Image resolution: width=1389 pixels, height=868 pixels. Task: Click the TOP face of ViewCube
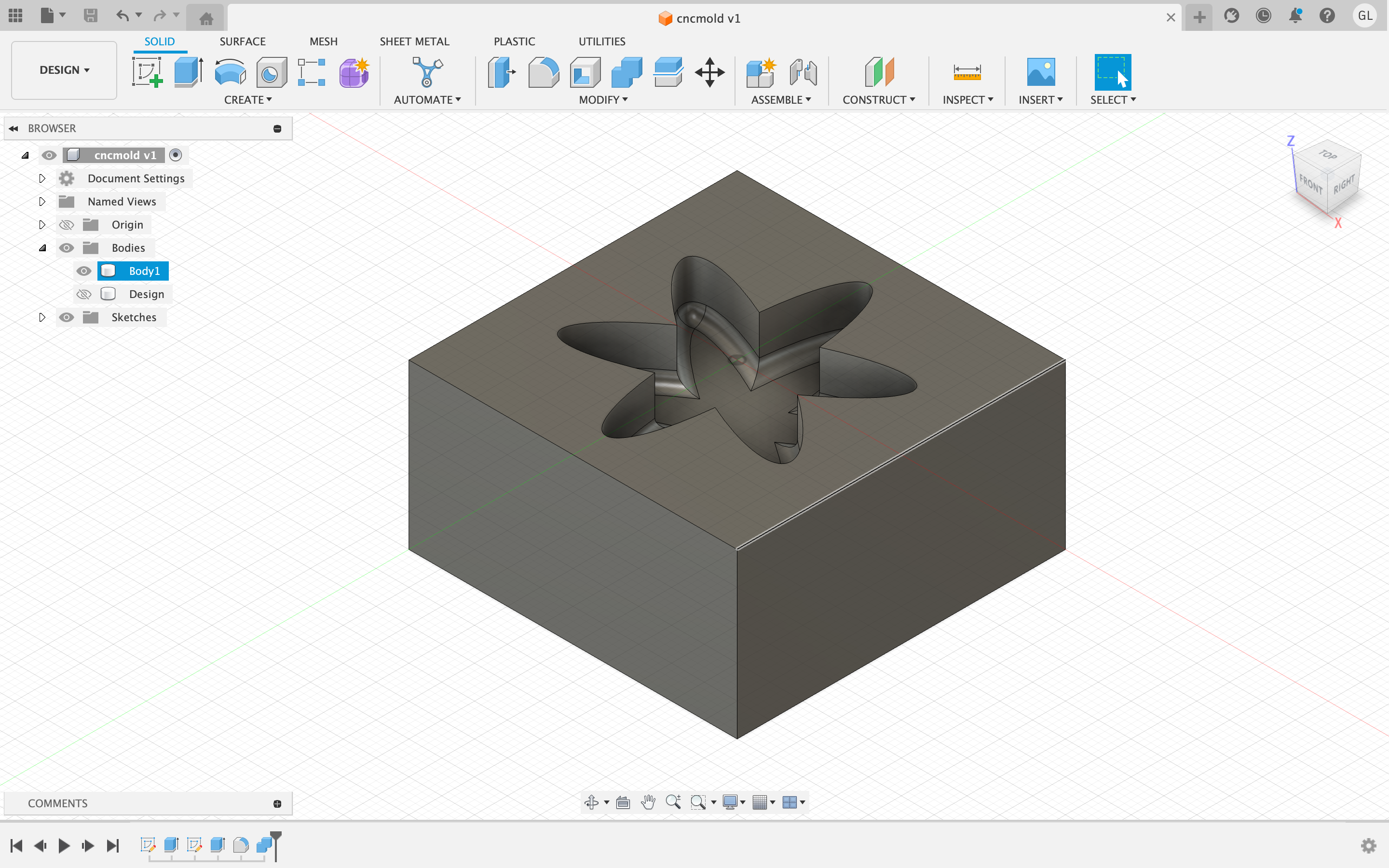click(1328, 154)
